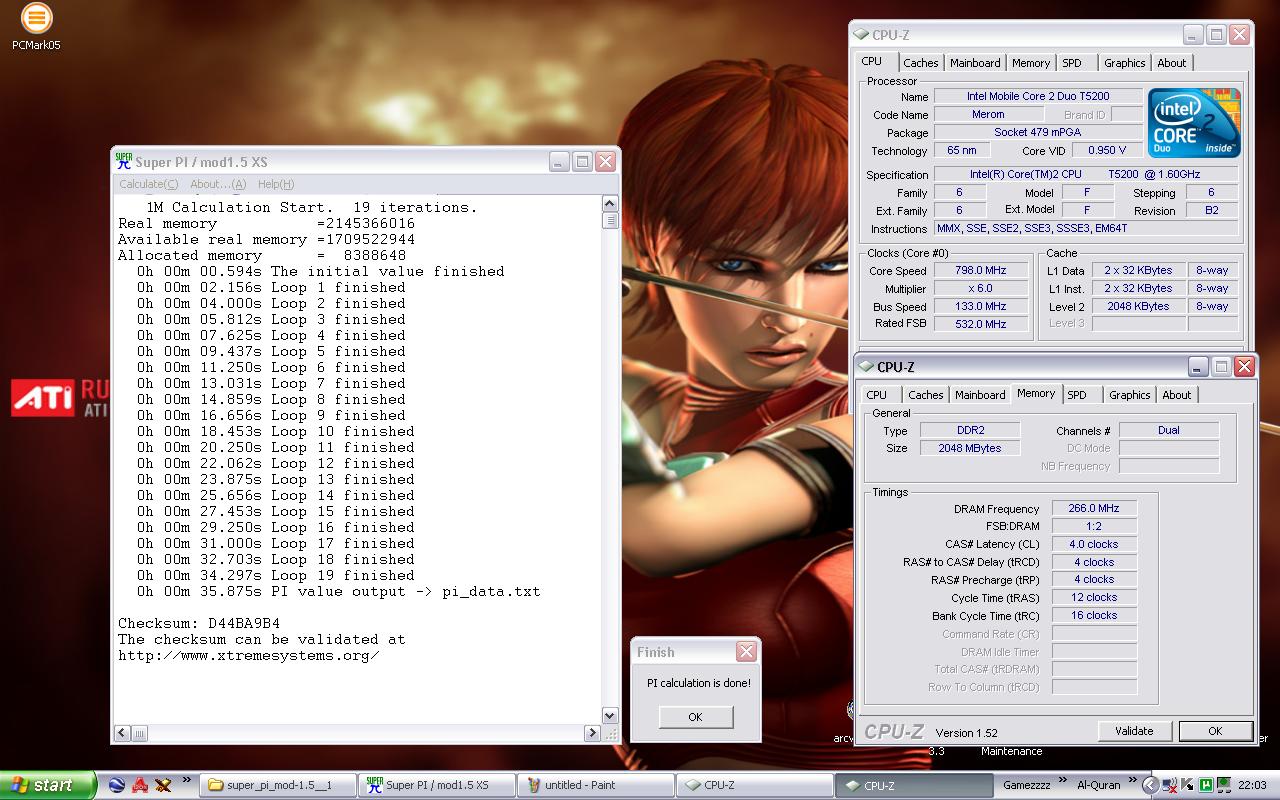
Task: Switch to Mainboard tab in front CPU-Z window
Action: click(x=980, y=395)
